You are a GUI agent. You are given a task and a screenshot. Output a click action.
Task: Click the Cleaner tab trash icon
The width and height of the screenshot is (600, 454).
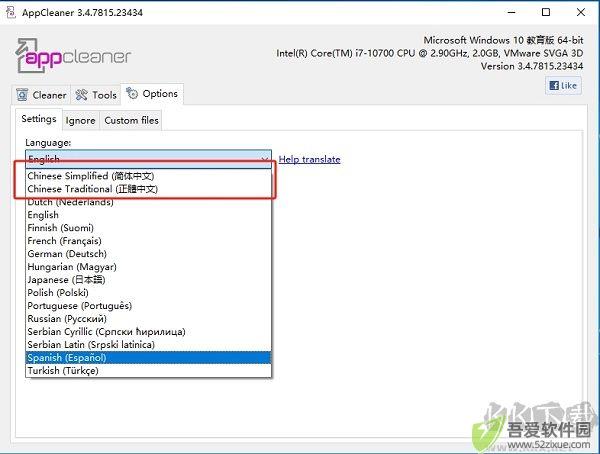coord(22,95)
